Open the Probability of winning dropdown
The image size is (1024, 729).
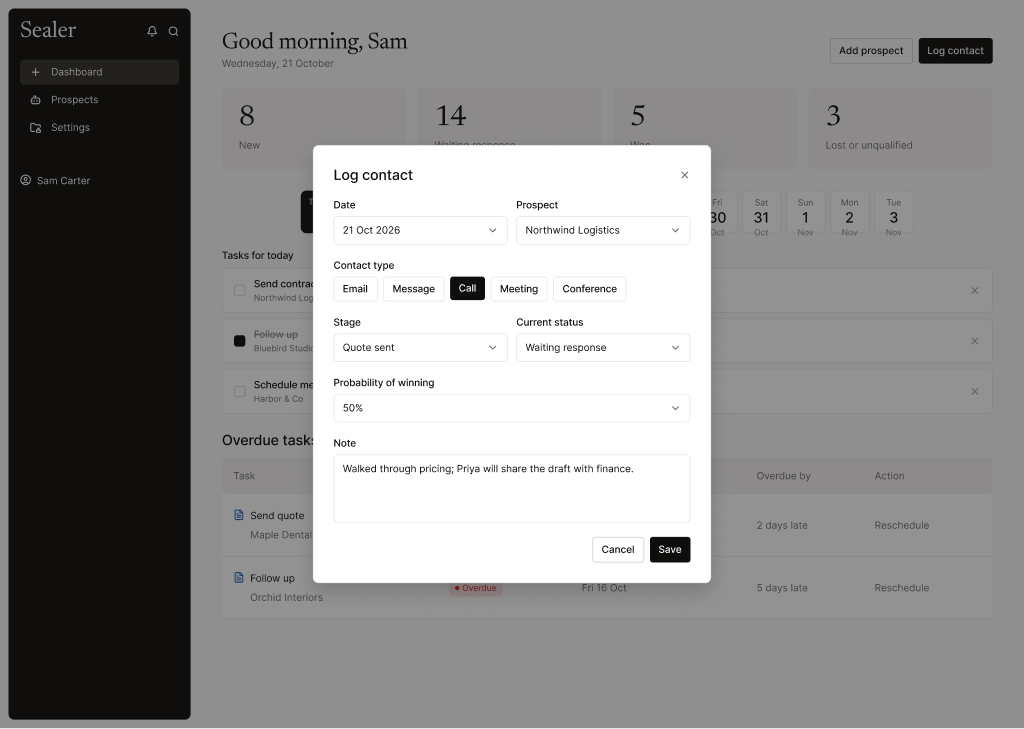coord(511,408)
